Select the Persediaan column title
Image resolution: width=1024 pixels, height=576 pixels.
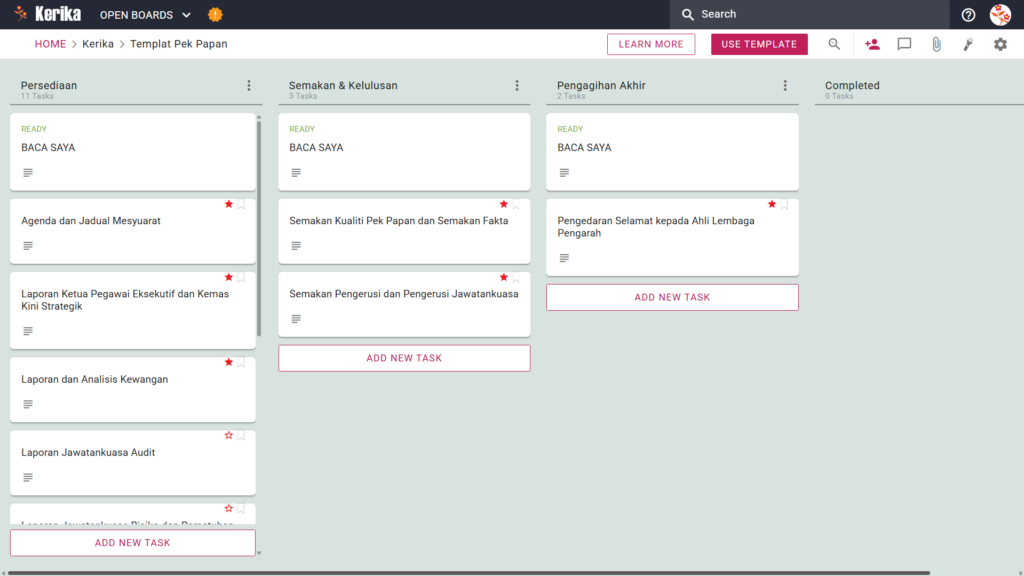[x=49, y=86]
